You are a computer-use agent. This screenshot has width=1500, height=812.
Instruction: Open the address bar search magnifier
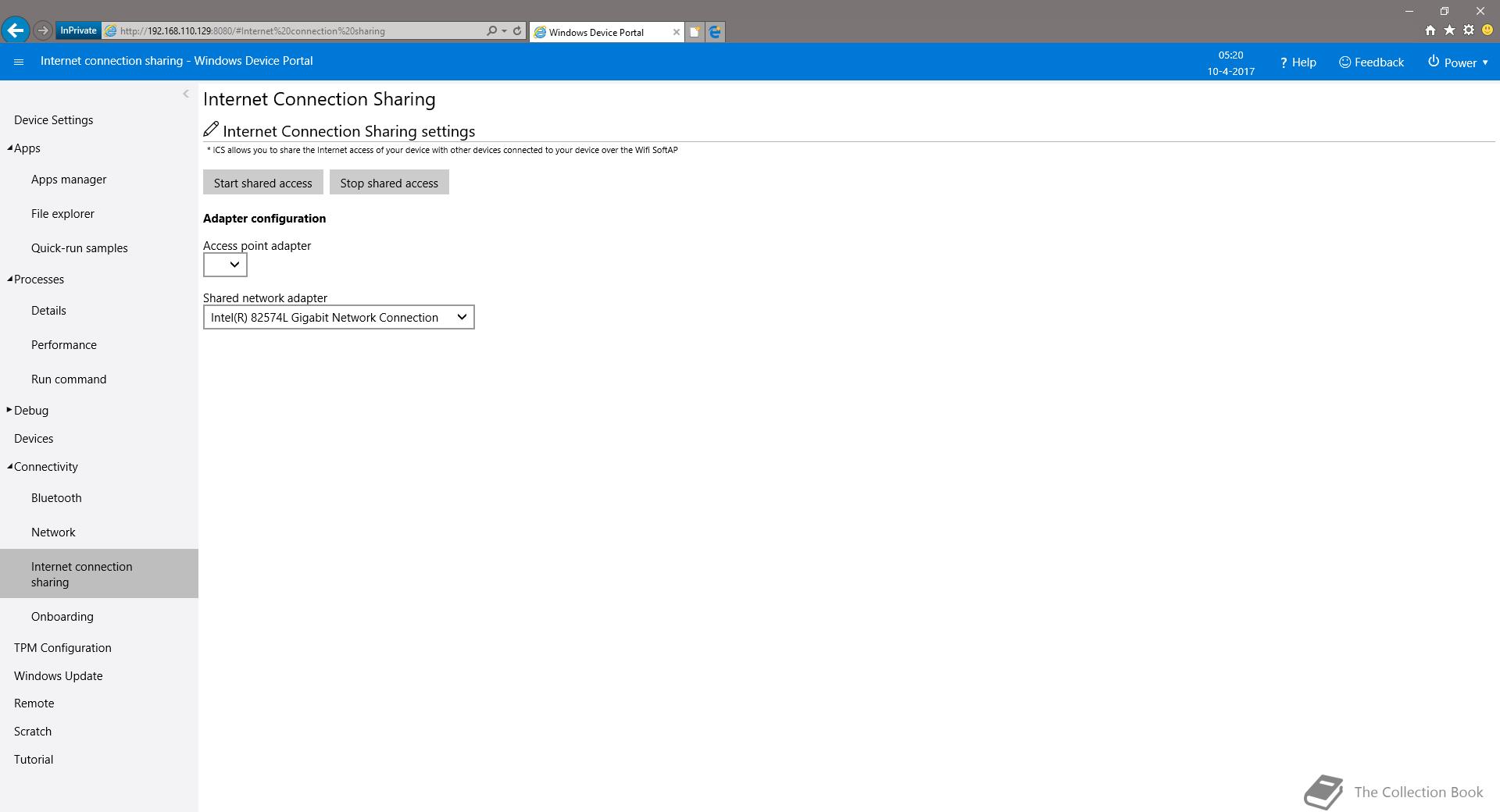tap(491, 30)
